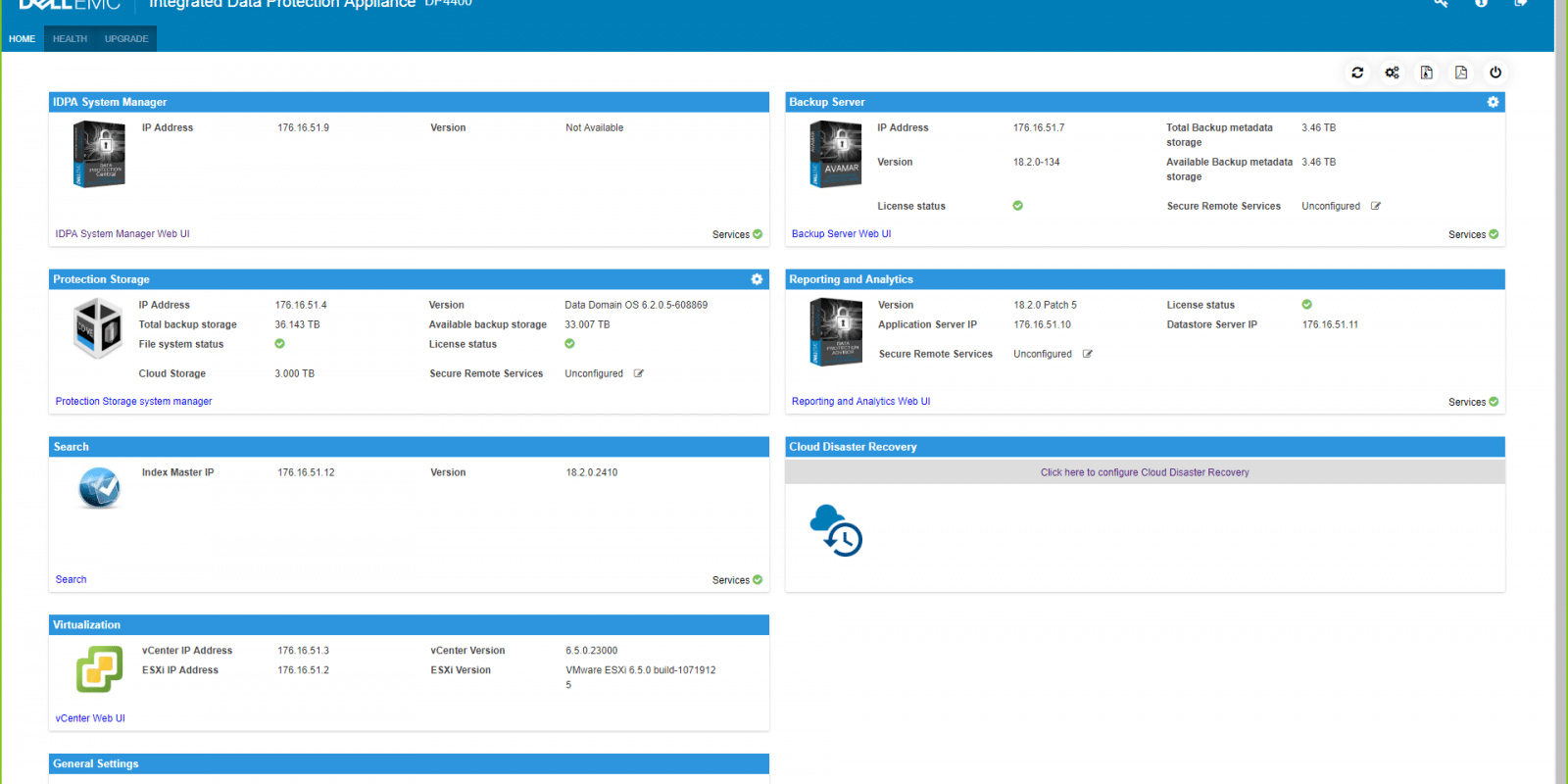The image size is (1568, 784).
Task: Click the power shutdown icon
Action: [x=1495, y=73]
